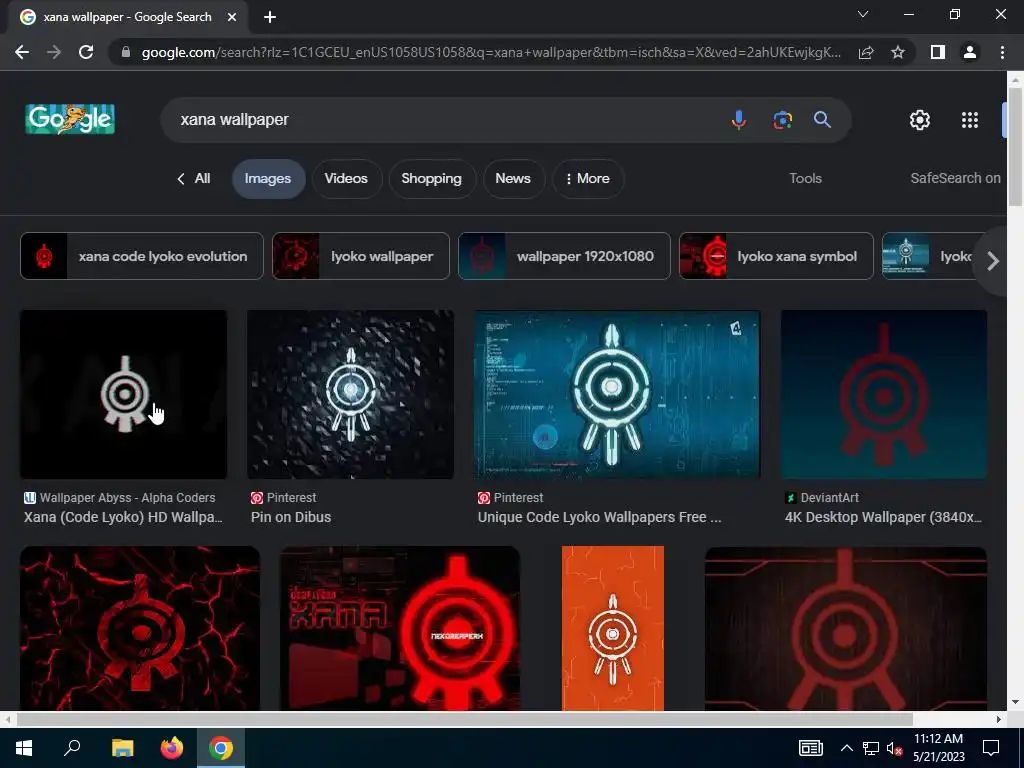Open the Chrome profile avatar
This screenshot has width=1024, height=768.
[x=970, y=52]
